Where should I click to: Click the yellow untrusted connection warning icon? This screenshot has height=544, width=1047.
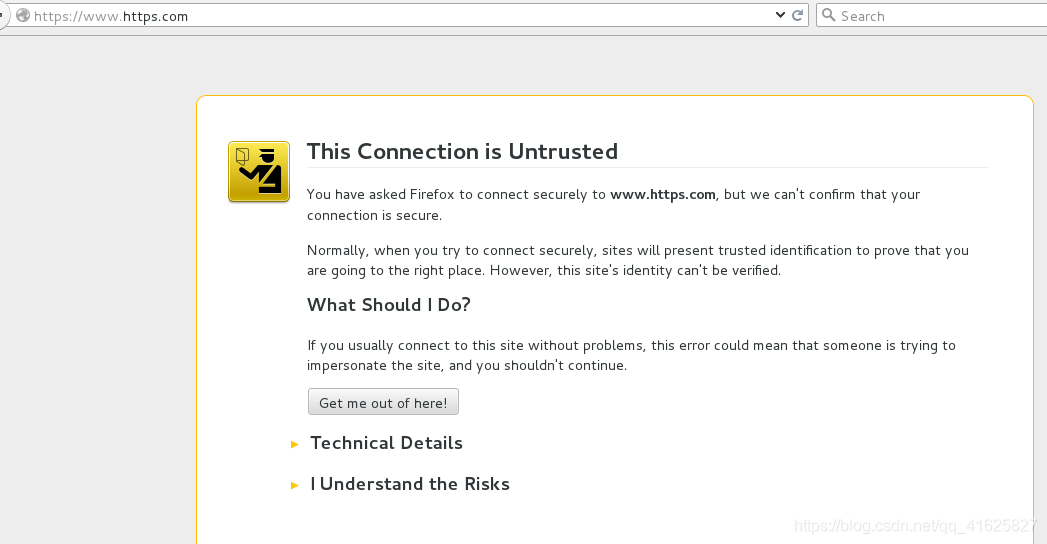point(259,172)
